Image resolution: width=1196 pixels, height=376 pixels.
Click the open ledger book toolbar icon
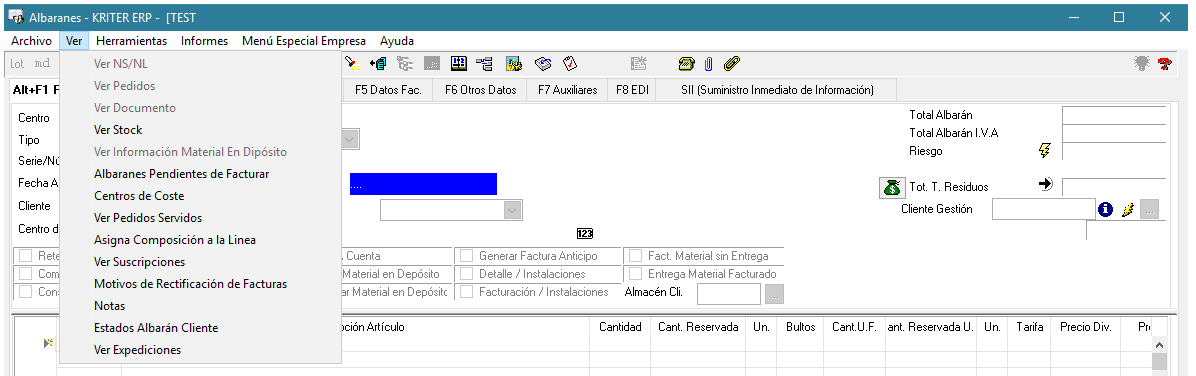[458, 63]
